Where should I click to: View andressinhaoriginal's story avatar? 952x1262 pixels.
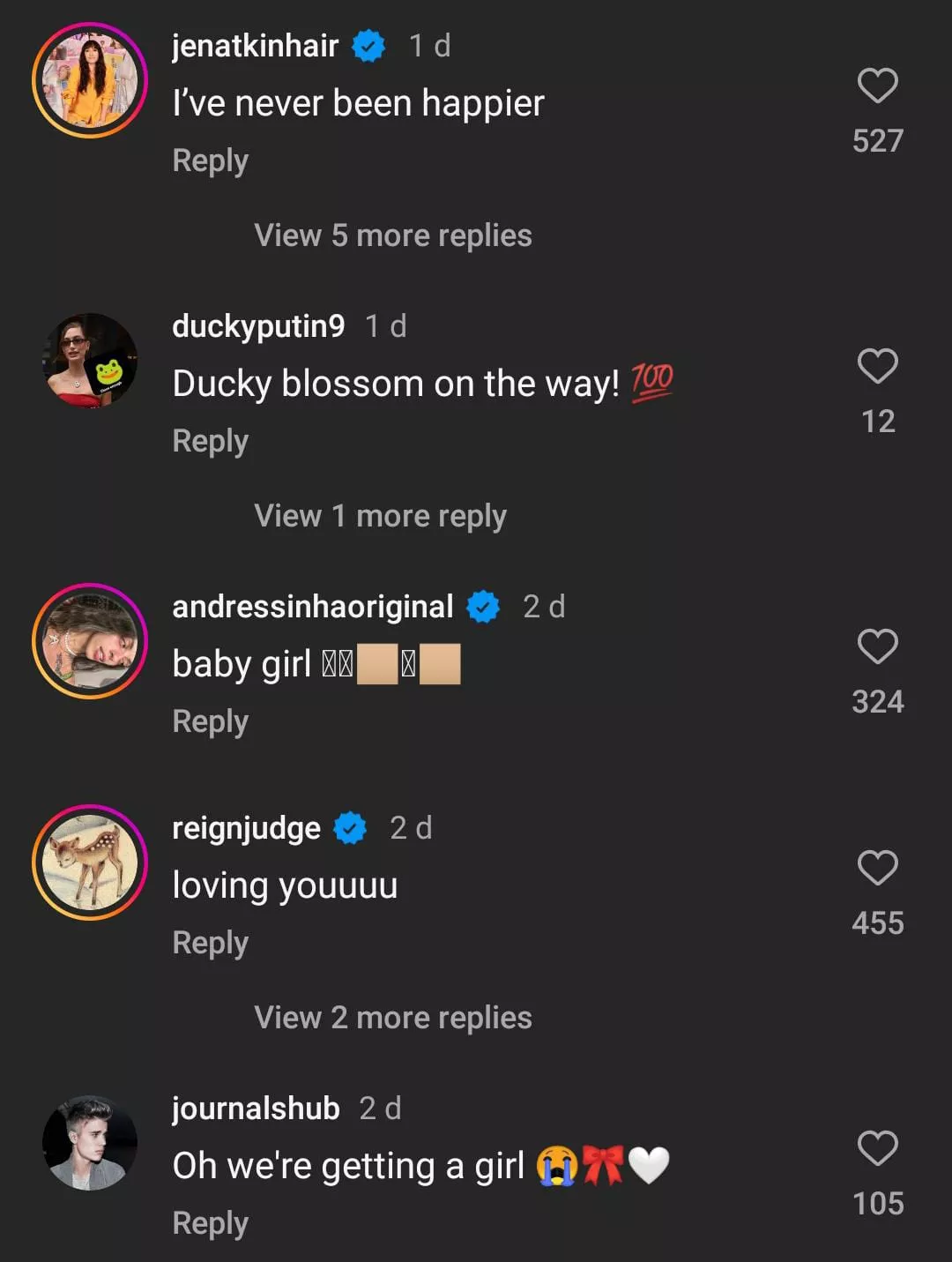(90, 641)
